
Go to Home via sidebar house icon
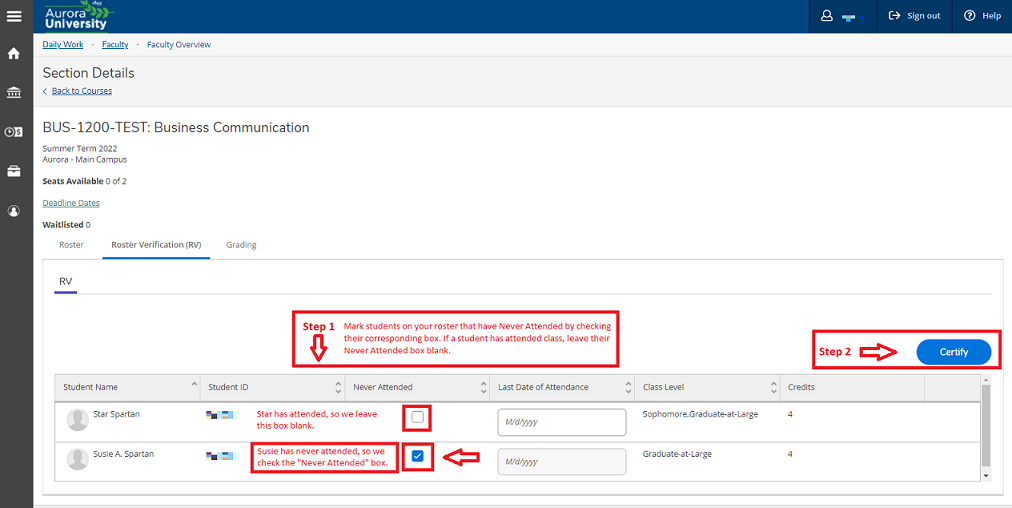(x=14, y=54)
